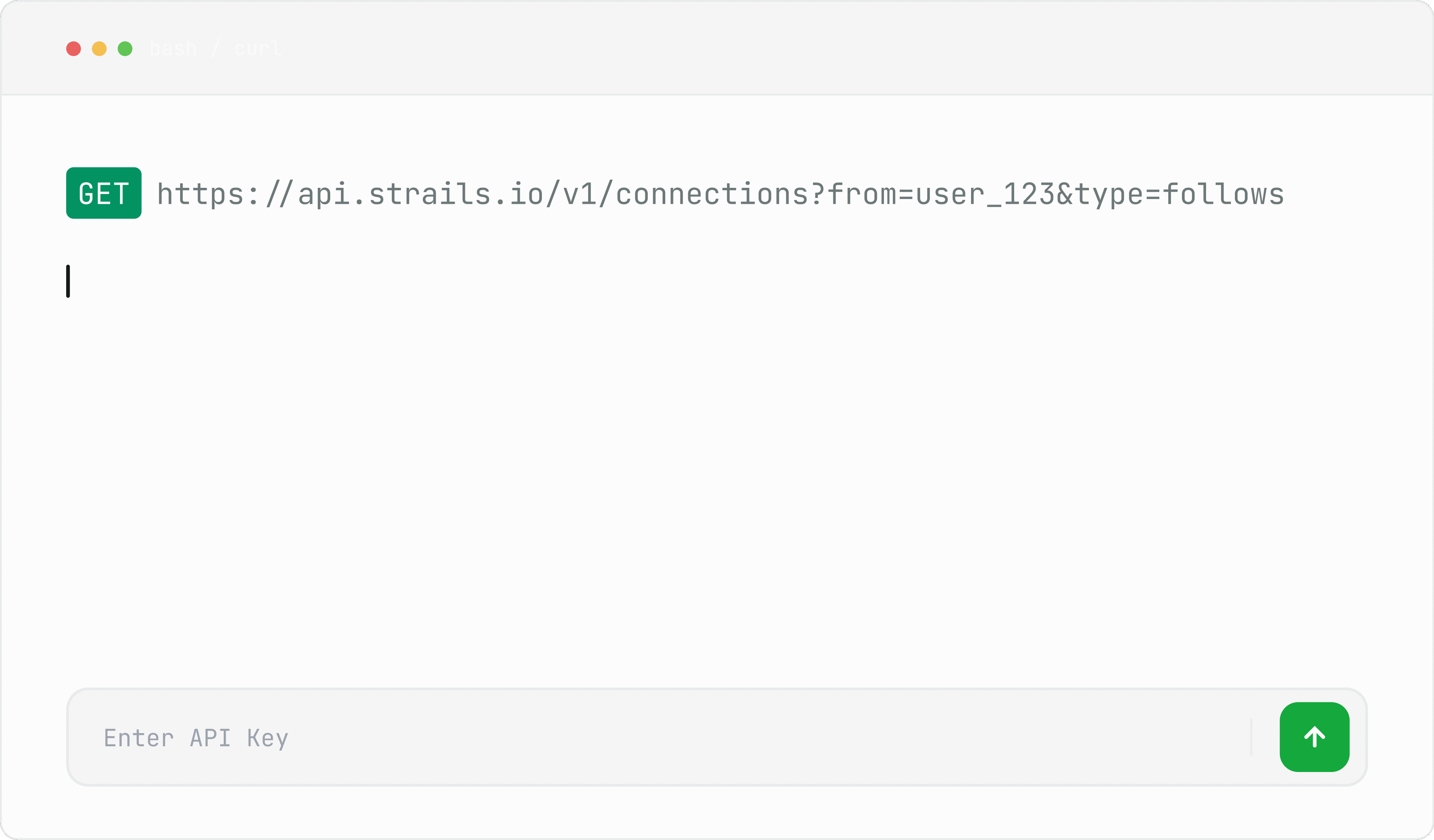This screenshot has width=1434, height=840.
Task: Click the green GET method badge
Action: click(x=103, y=193)
